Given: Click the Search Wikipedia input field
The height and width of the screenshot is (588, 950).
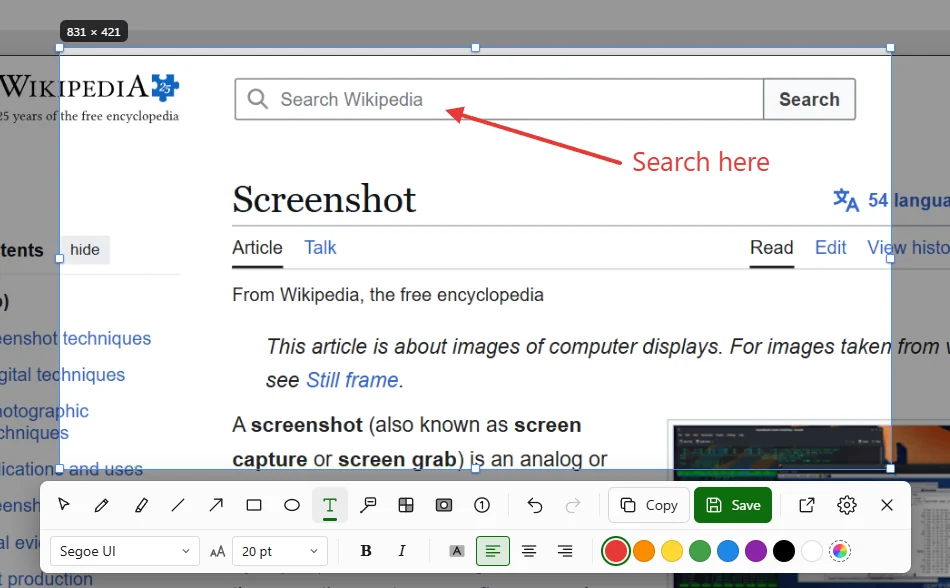Looking at the screenshot, I should pos(499,99).
